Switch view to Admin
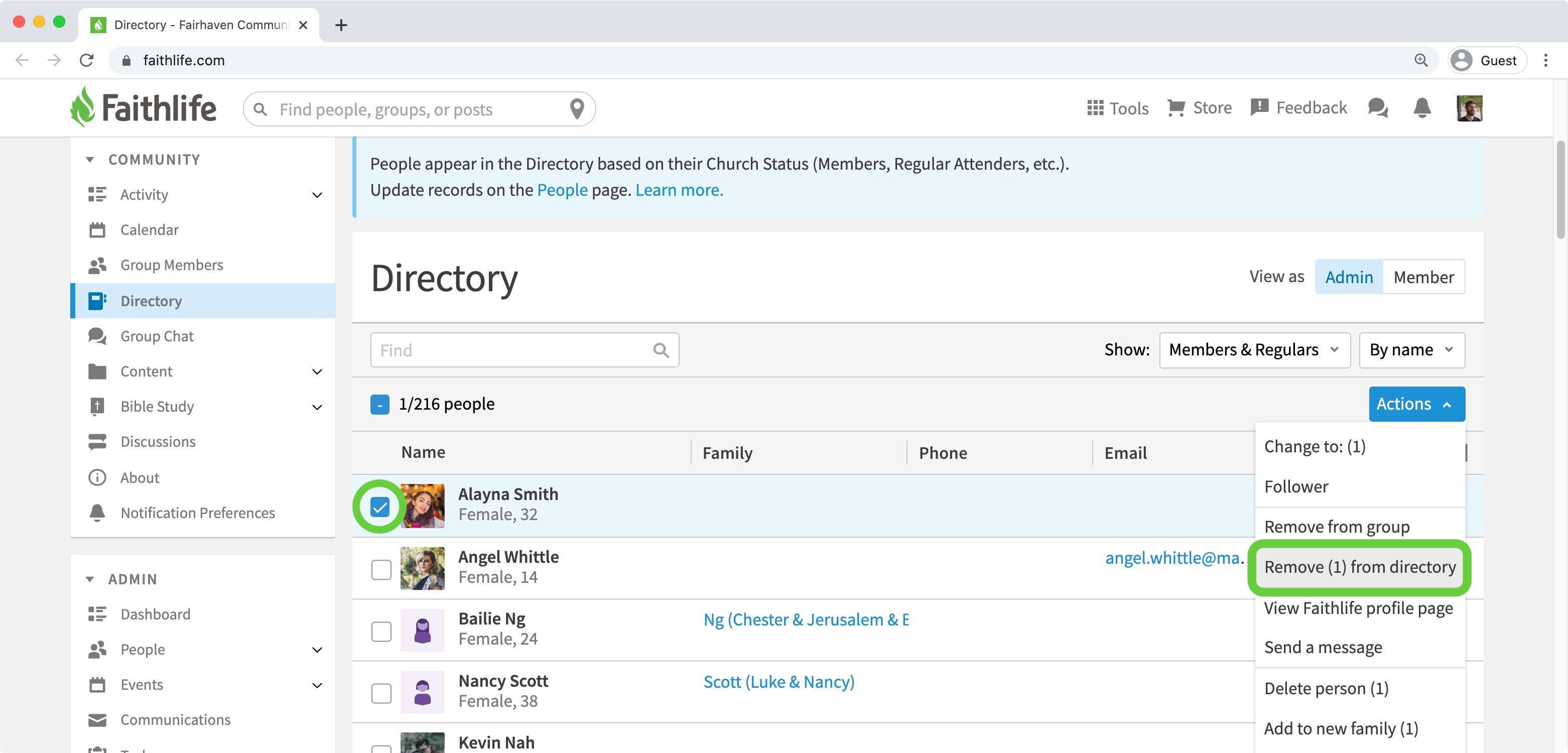 [x=1349, y=277]
